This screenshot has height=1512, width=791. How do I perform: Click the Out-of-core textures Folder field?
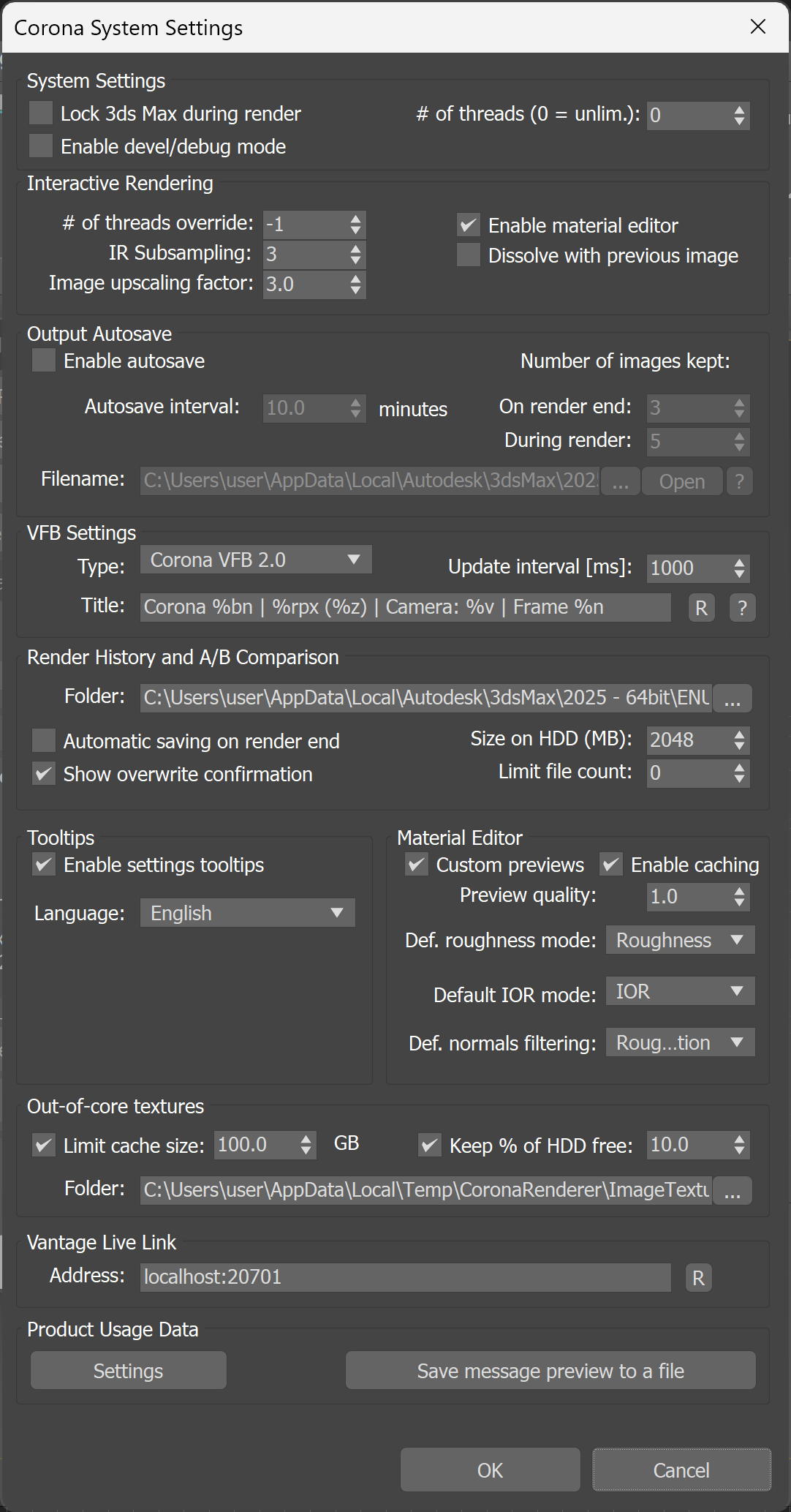pos(426,1190)
